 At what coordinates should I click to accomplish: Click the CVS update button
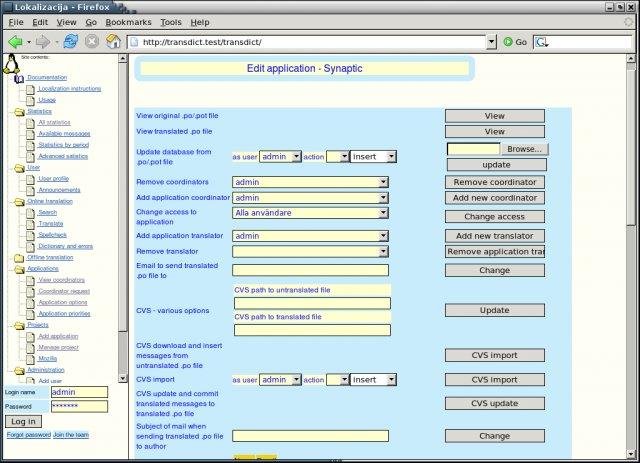[x=495, y=403]
